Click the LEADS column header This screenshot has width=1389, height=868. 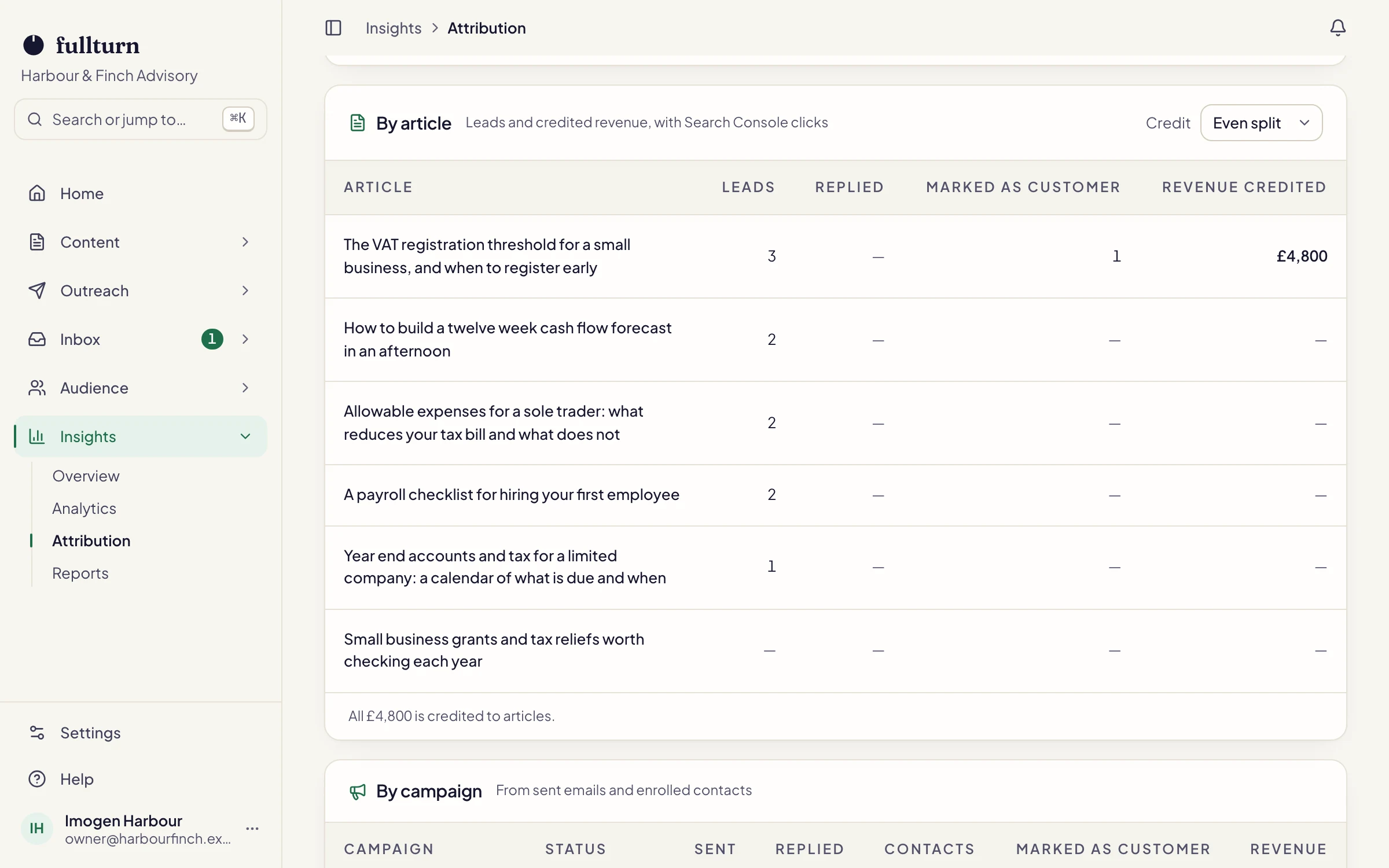tap(748, 187)
